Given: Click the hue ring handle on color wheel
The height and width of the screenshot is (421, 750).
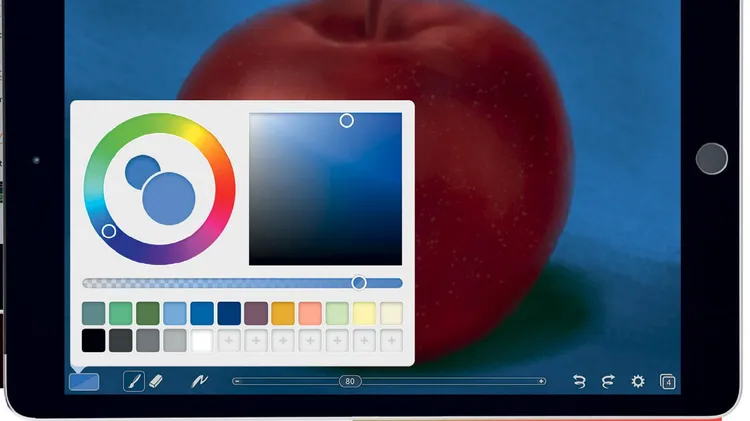Looking at the screenshot, I should [x=109, y=231].
